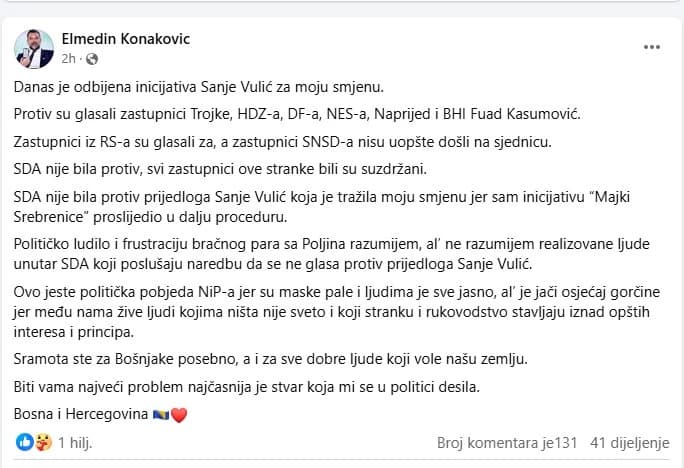Click the 2h post timestamp
This screenshot has width=684, height=468.
pyautogui.click(x=68, y=58)
